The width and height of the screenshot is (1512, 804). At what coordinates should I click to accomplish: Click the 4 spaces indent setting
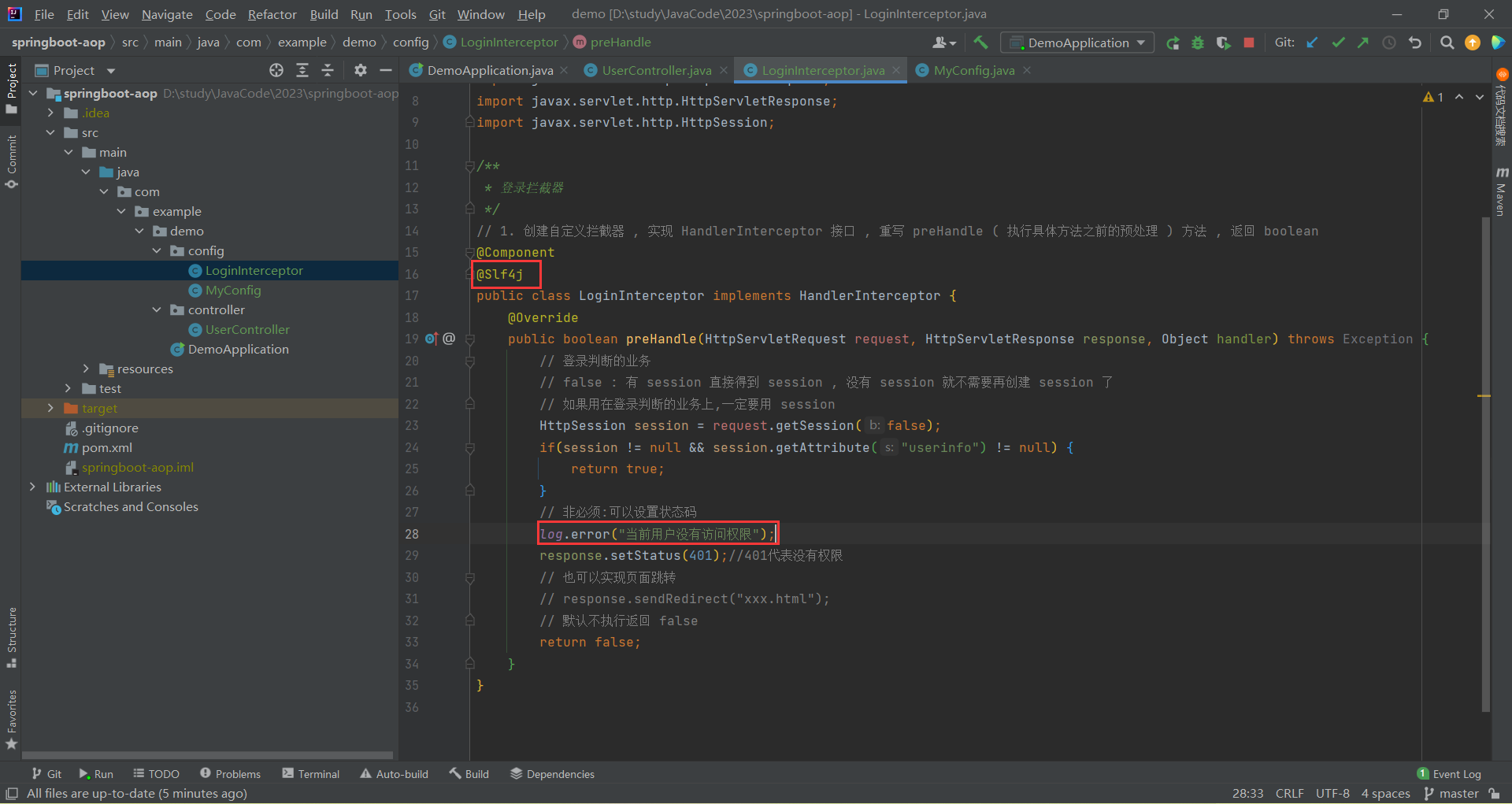tap(1385, 794)
